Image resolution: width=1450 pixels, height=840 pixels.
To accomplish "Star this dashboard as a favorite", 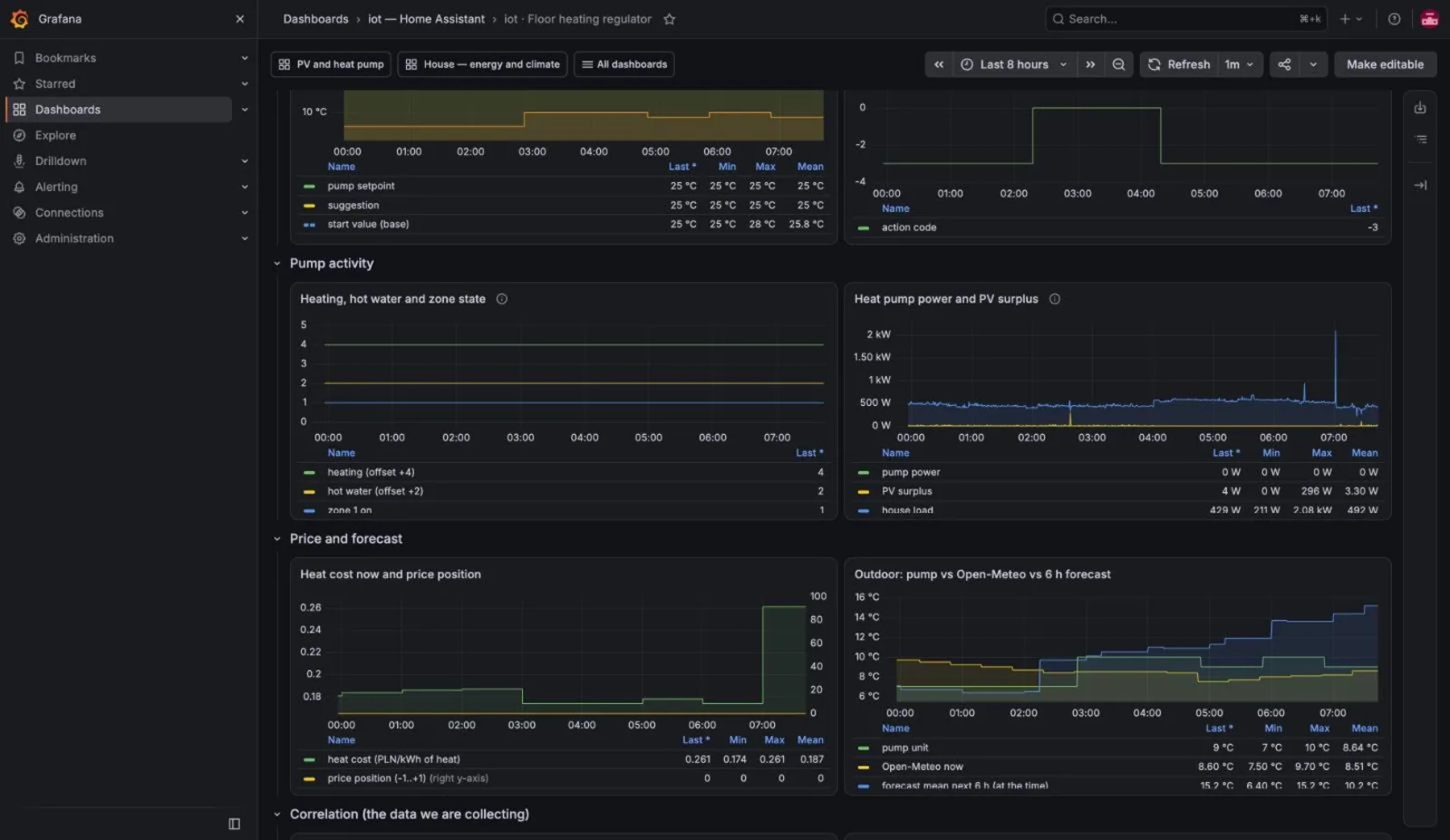I will (669, 19).
